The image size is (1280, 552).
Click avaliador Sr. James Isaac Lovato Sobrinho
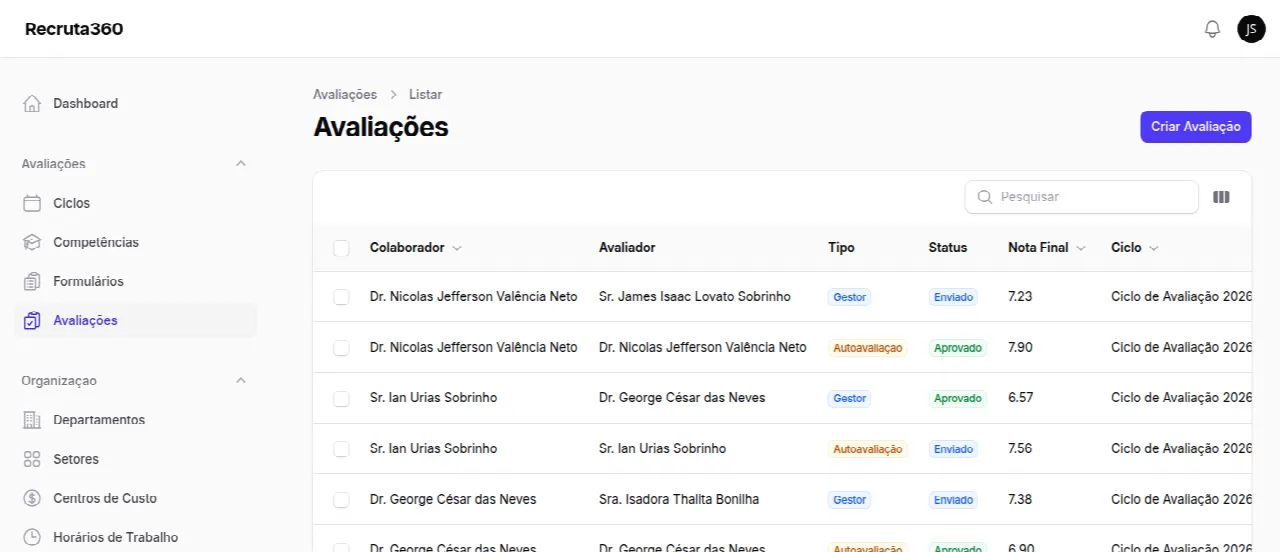tap(695, 297)
